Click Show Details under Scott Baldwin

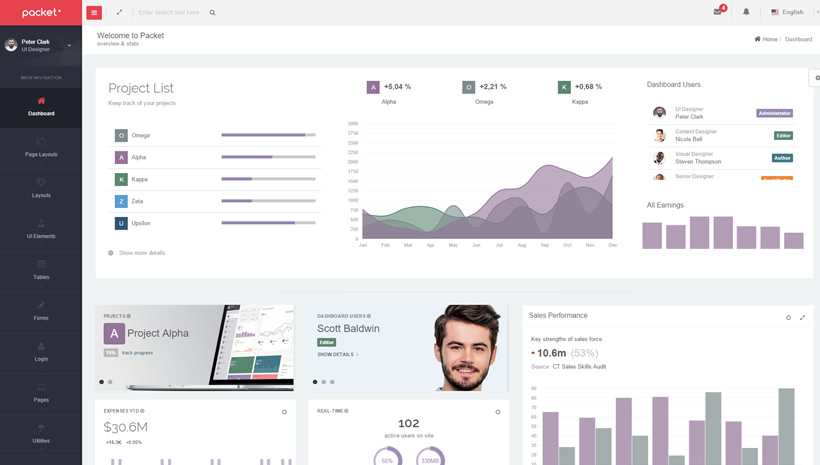point(337,354)
